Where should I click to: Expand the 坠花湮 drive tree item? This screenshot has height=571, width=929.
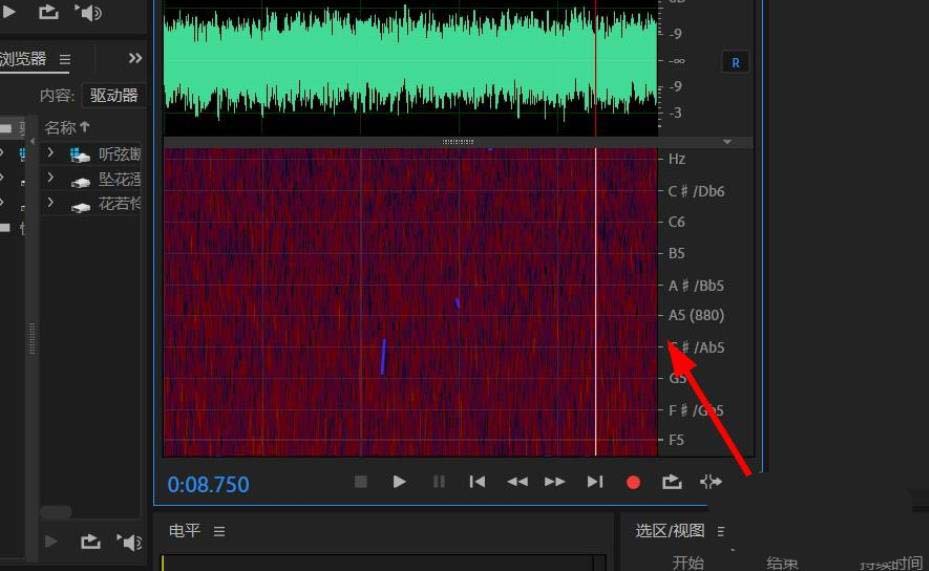click(x=50, y=178)
